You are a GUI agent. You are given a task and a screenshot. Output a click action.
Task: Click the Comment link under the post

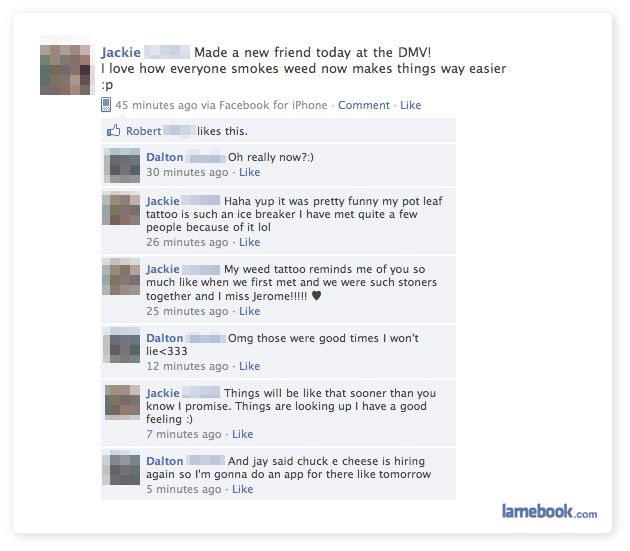pos(364,105)
